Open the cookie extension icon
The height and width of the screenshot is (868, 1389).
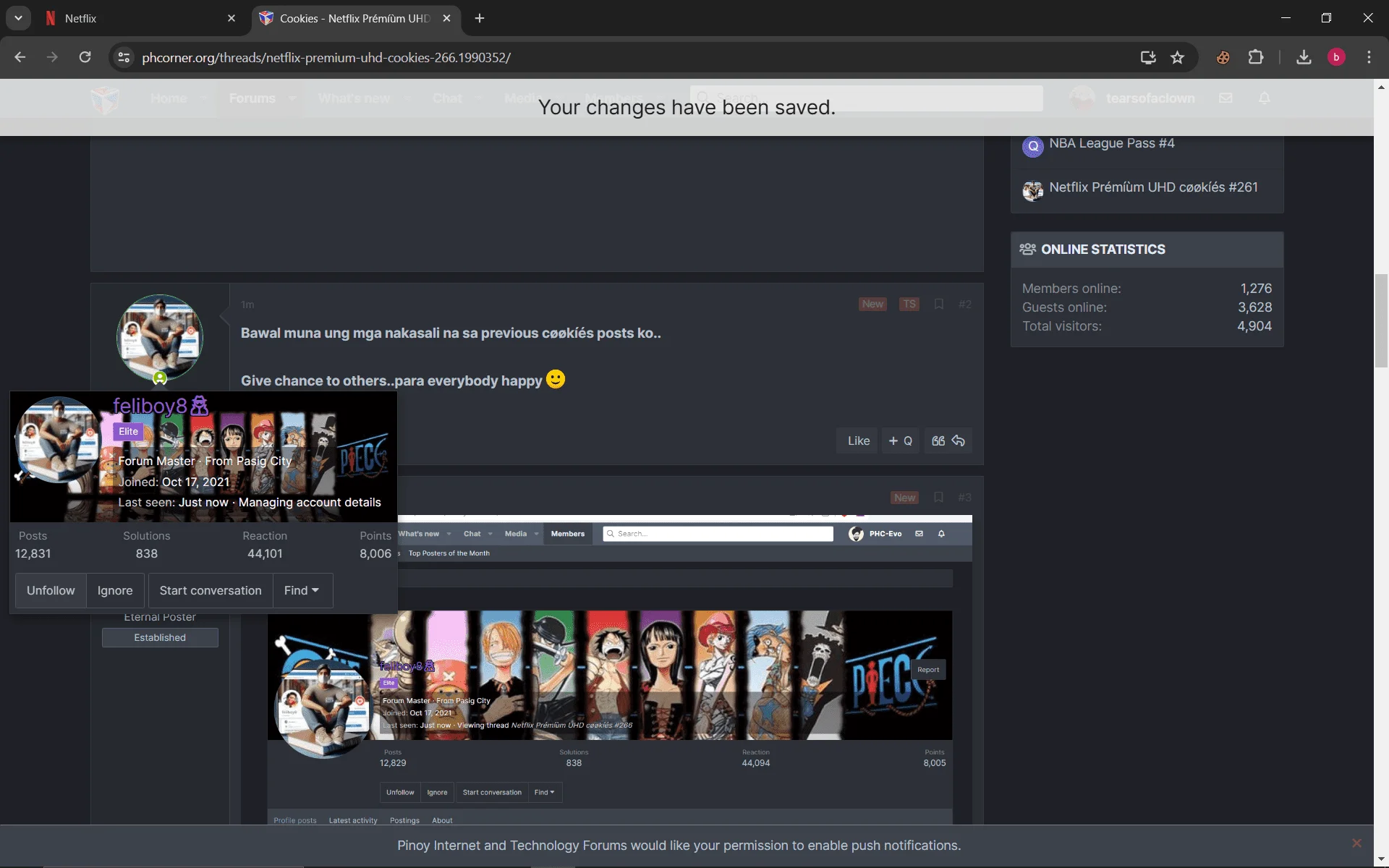tap(1223, 57)
